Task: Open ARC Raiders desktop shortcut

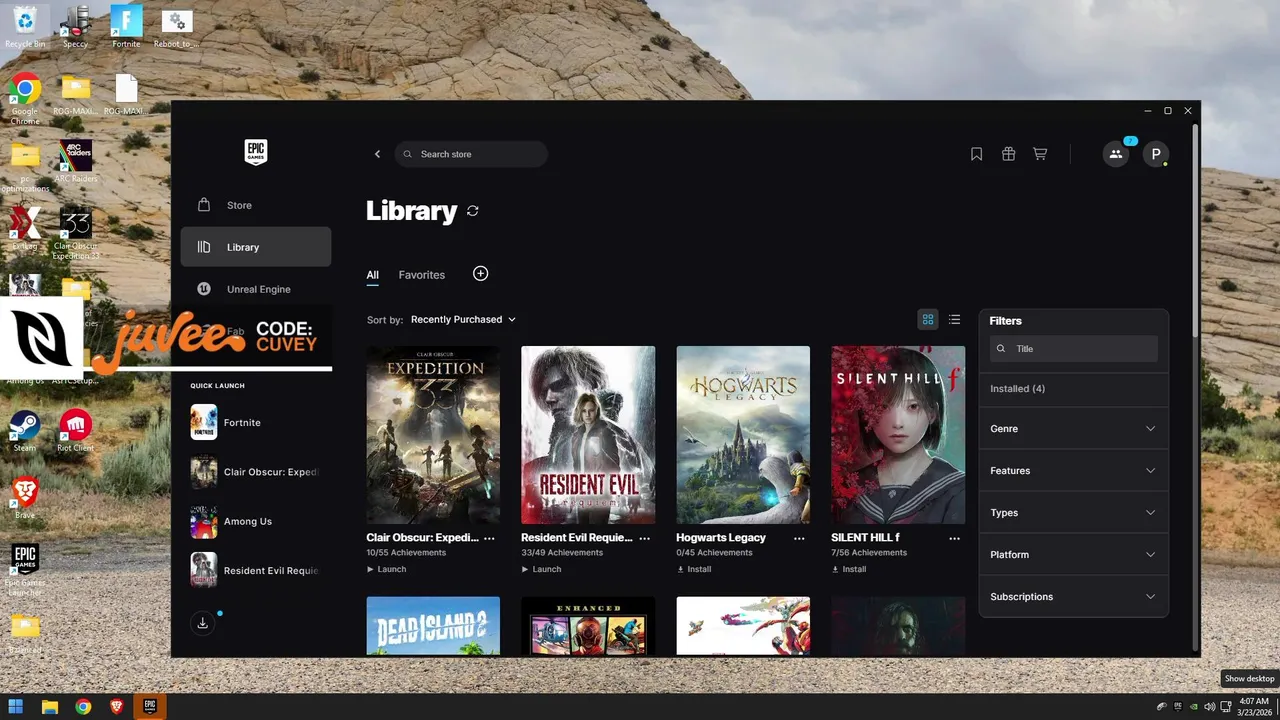Action: [76, 160]
